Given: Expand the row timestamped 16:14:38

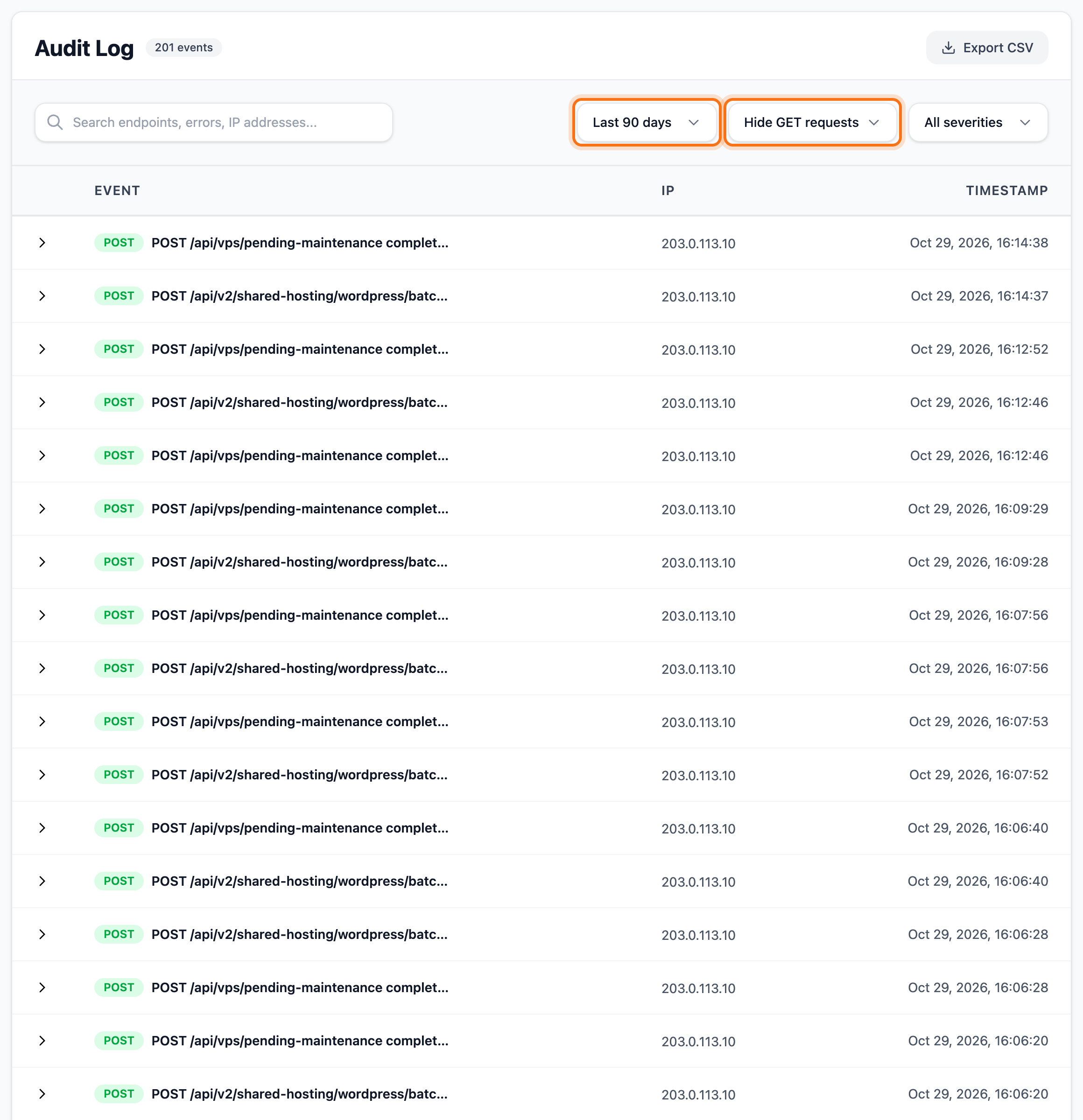Looking at the screenshot, I should 42,243.
